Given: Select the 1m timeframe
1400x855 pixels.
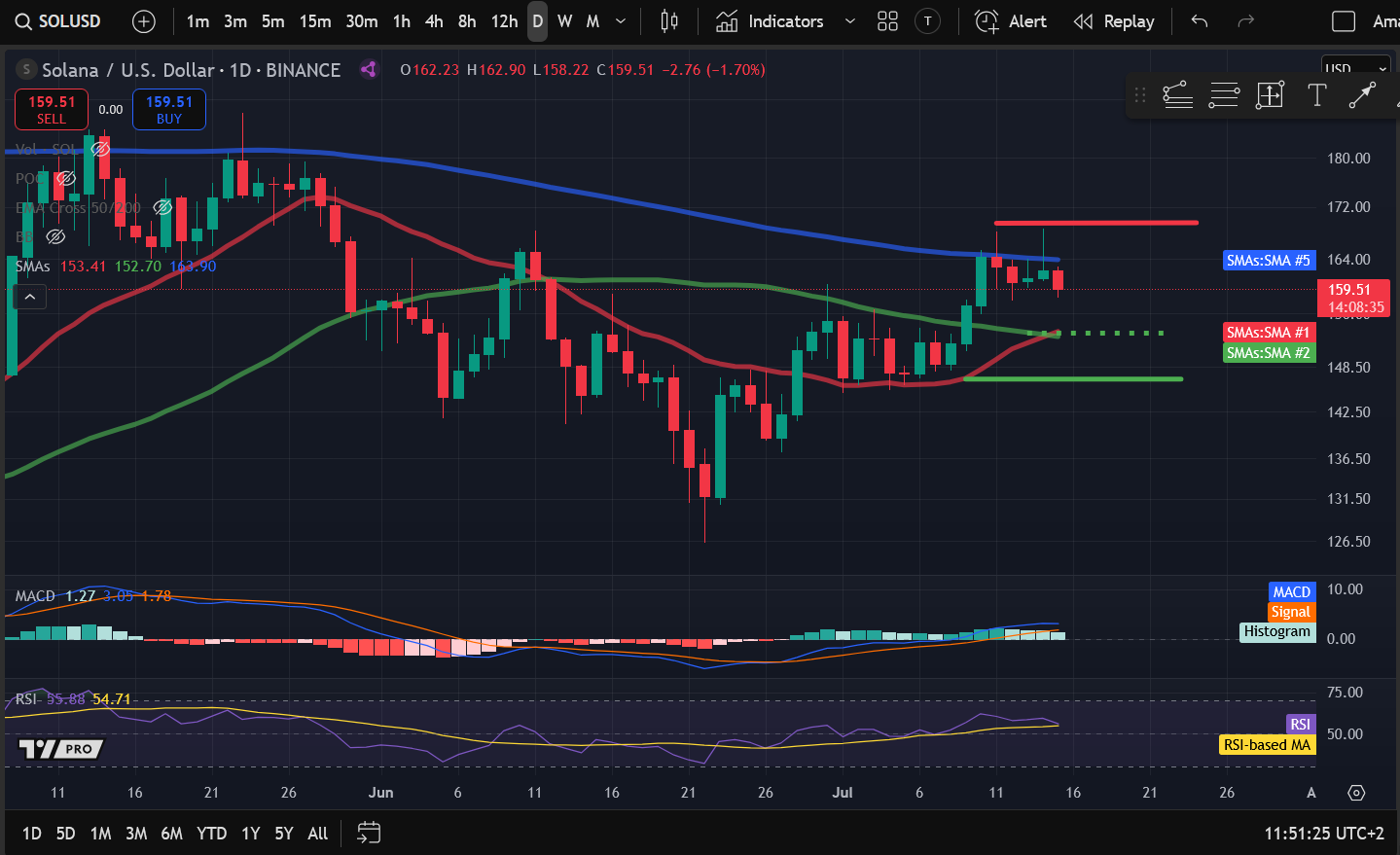Looking at the screenshot, I should pyautogui.click(x=197, y=21).
